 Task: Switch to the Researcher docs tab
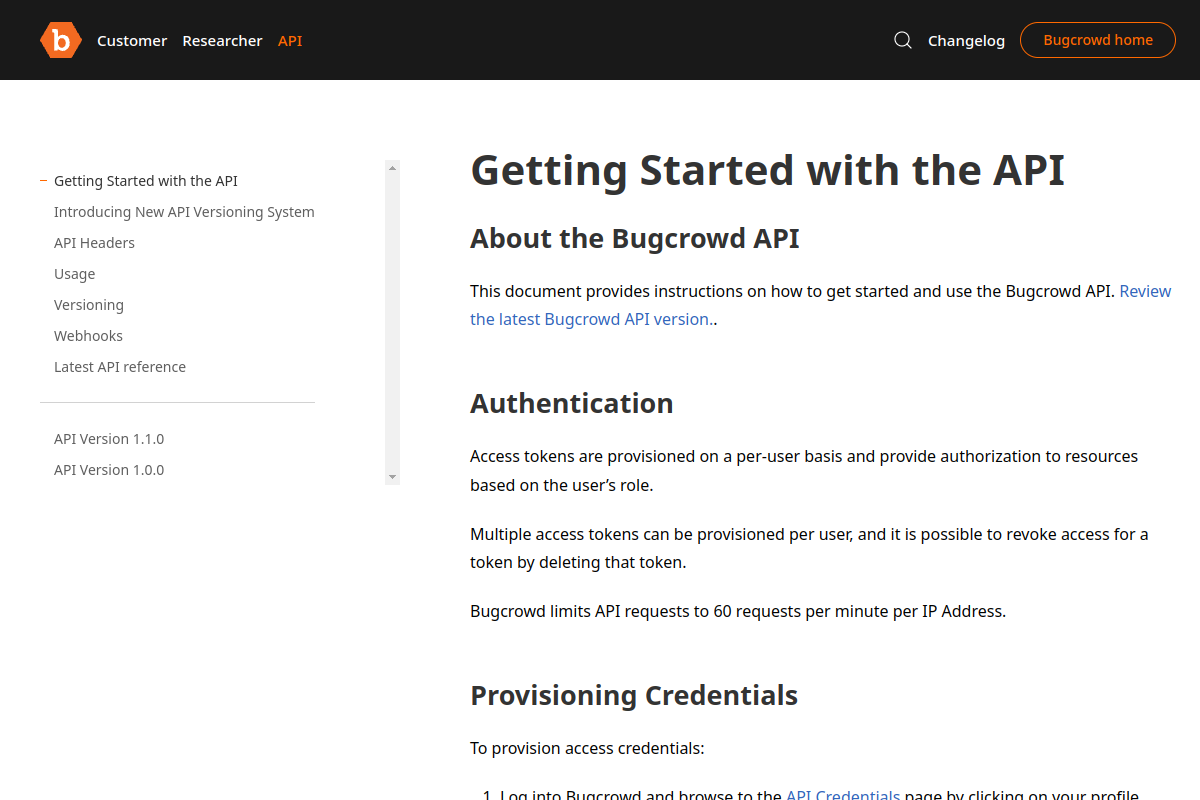[x=222, y=41]
